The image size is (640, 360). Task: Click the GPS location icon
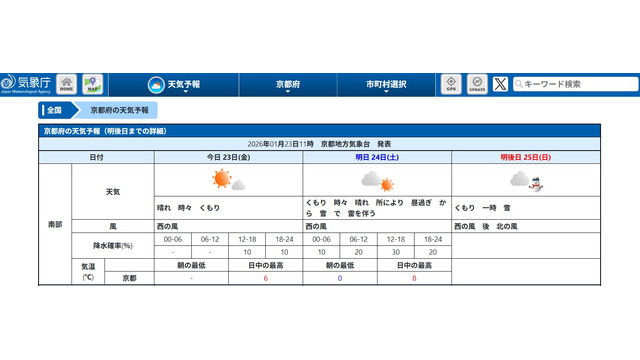(451, 84)
